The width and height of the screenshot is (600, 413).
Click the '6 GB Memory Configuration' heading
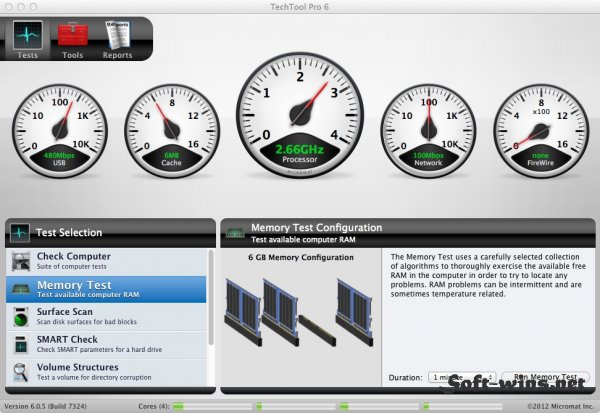click(x=301, y=257)
